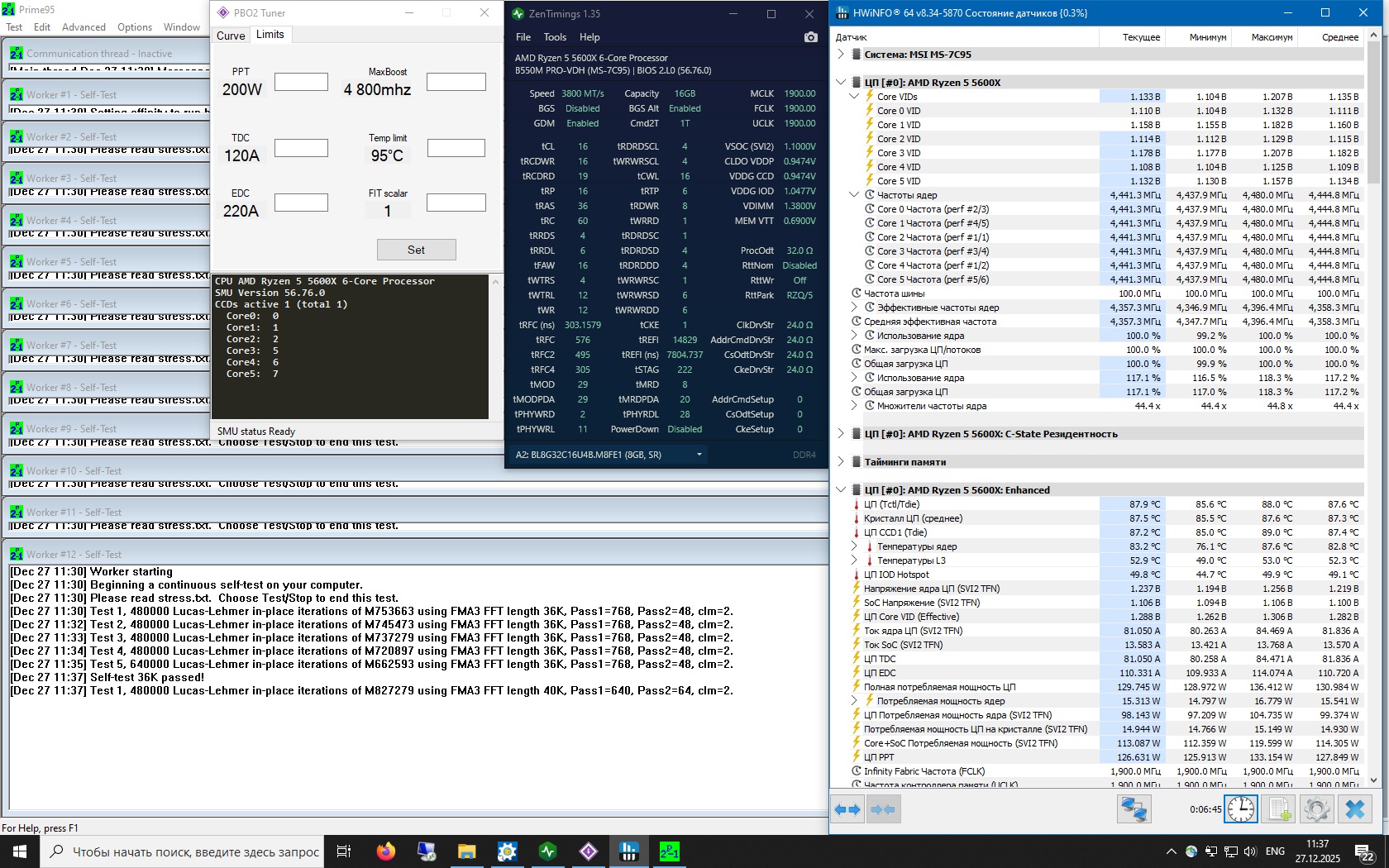Click the Максимум column header in HWiNFO
This screenshot has height=868, width=1389.
[x=1265, y=37]
